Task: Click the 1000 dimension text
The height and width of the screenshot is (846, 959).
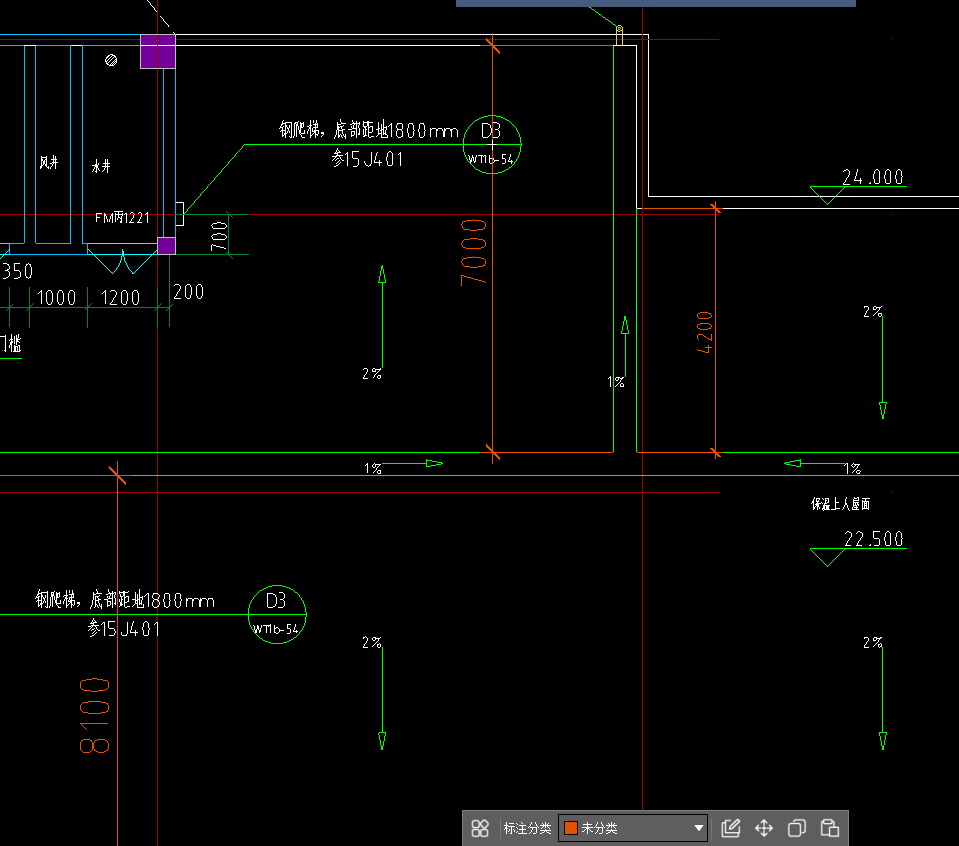Action: tap(56, 298)
